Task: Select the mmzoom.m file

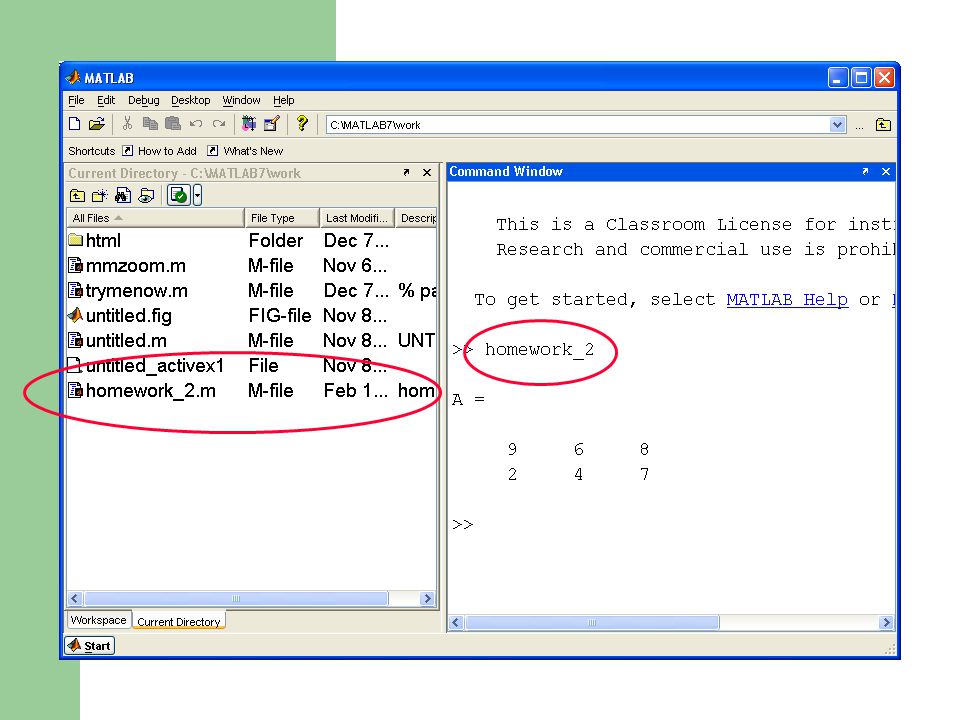Action: coord(251,266)
